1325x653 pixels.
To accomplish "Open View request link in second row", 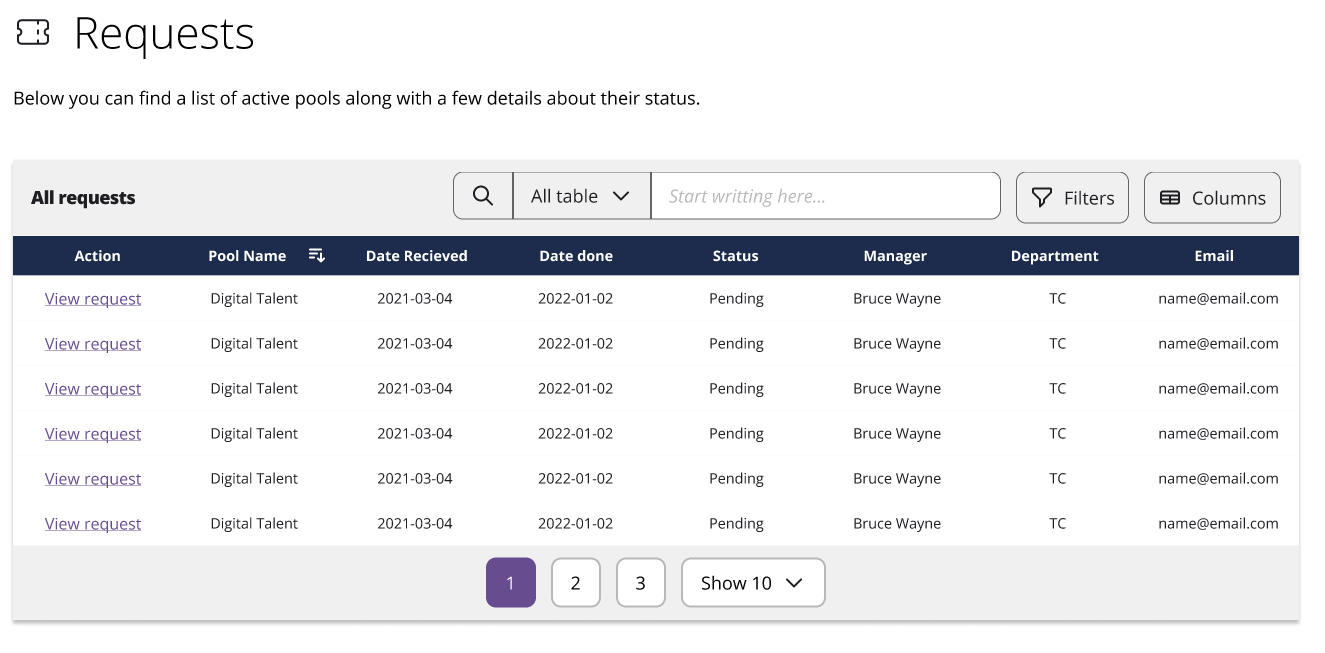I will 93,344.
